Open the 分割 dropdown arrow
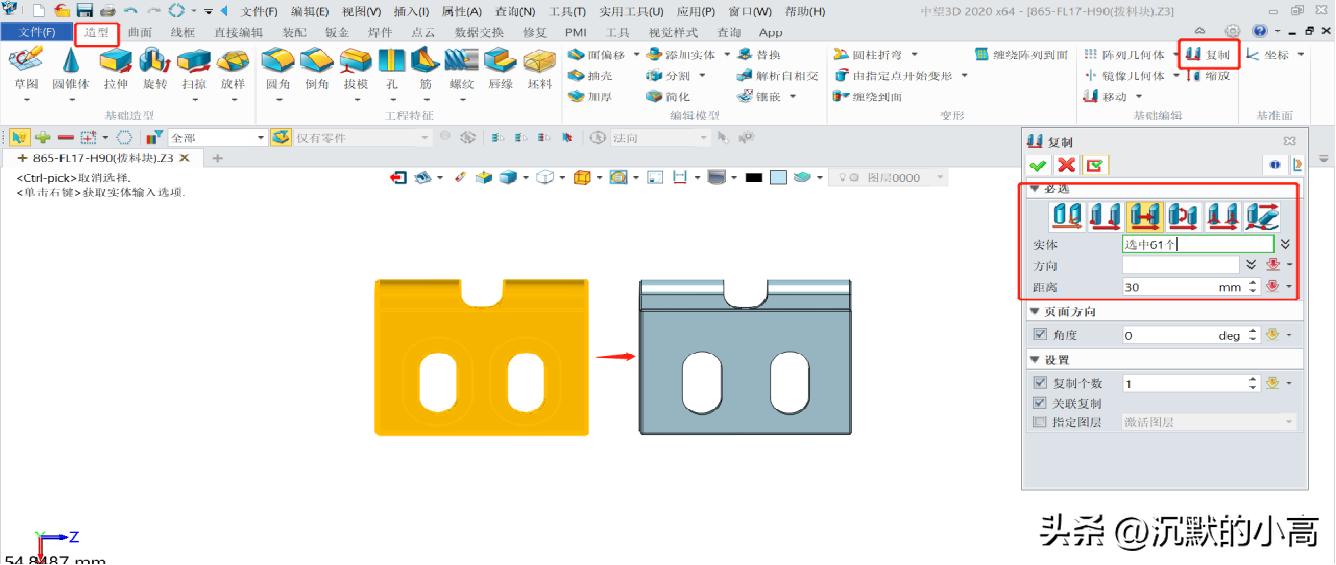 702,75
